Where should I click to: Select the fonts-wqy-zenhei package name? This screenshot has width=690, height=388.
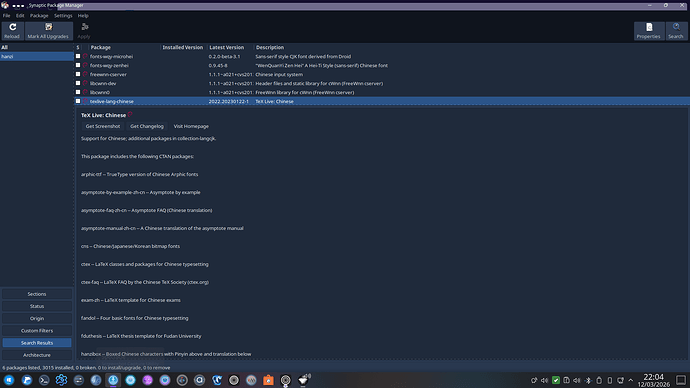109,66
